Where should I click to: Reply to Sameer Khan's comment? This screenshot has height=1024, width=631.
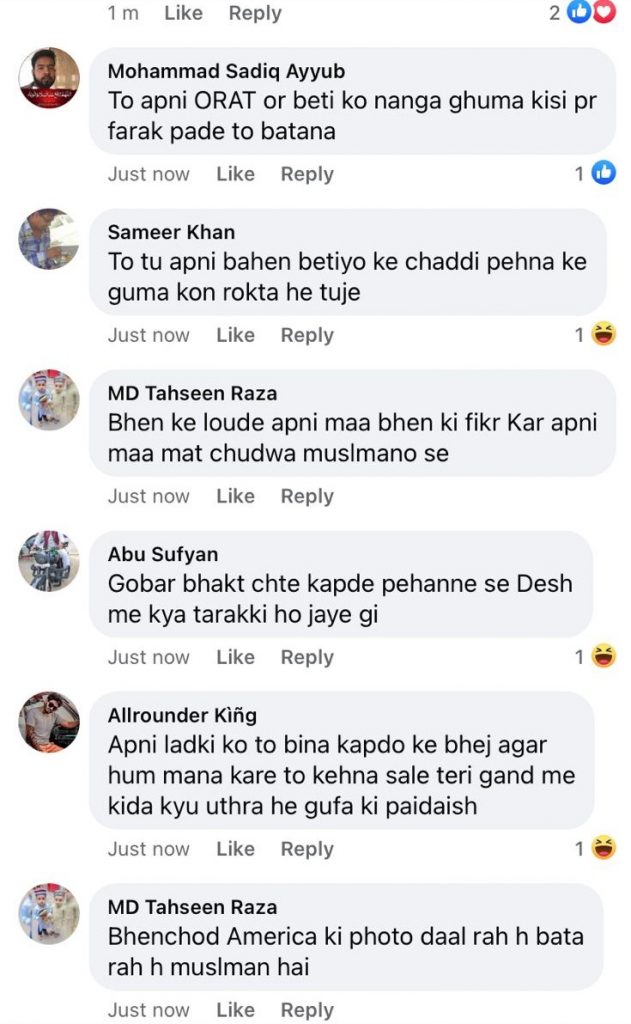point(307,335)
